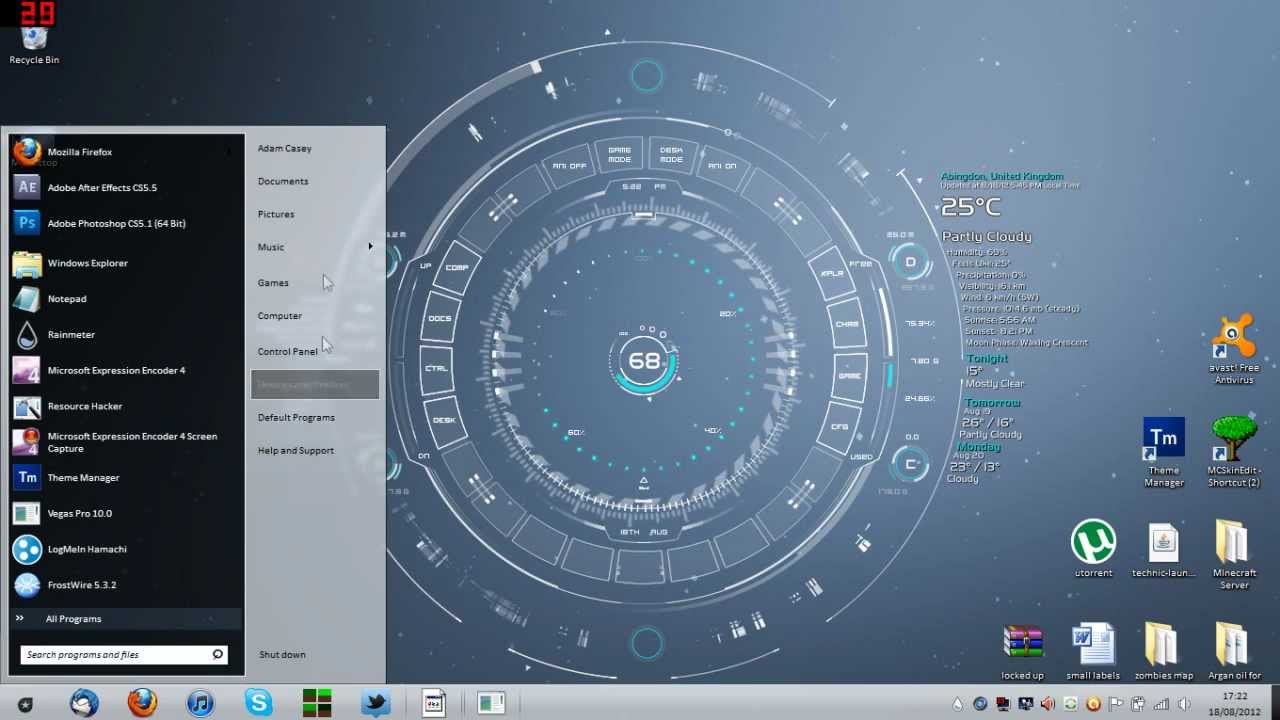Open Default Programs
The width and height of the screenshot is (1280, 720).
296,418
